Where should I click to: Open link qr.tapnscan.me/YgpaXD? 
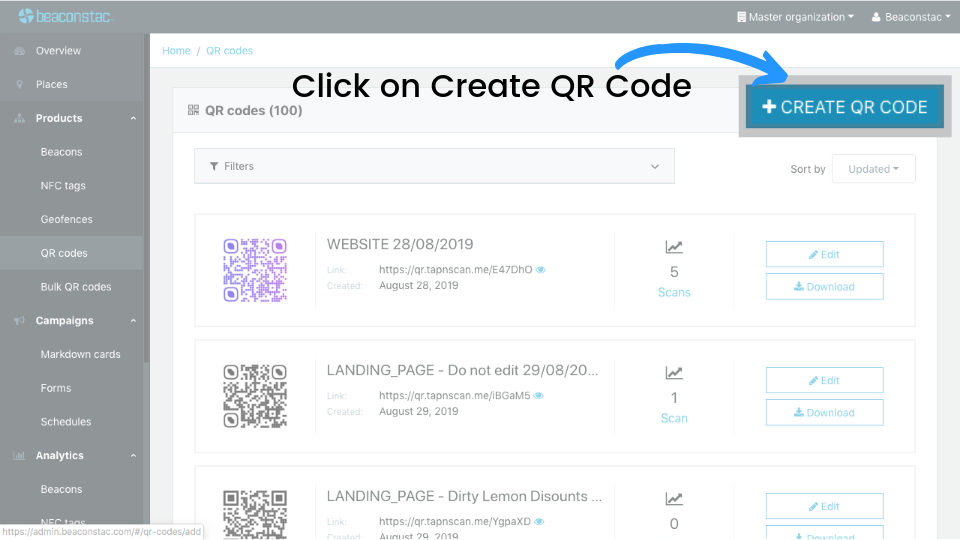455,522
